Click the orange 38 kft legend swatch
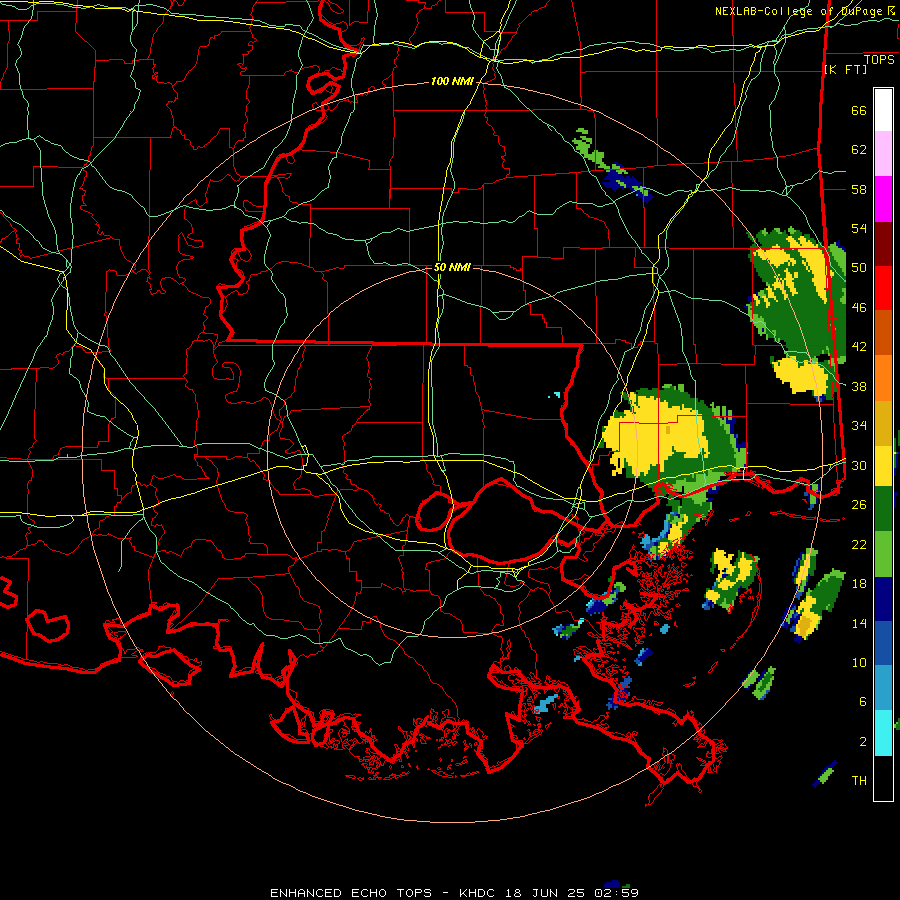 click(x=883, y=378)
